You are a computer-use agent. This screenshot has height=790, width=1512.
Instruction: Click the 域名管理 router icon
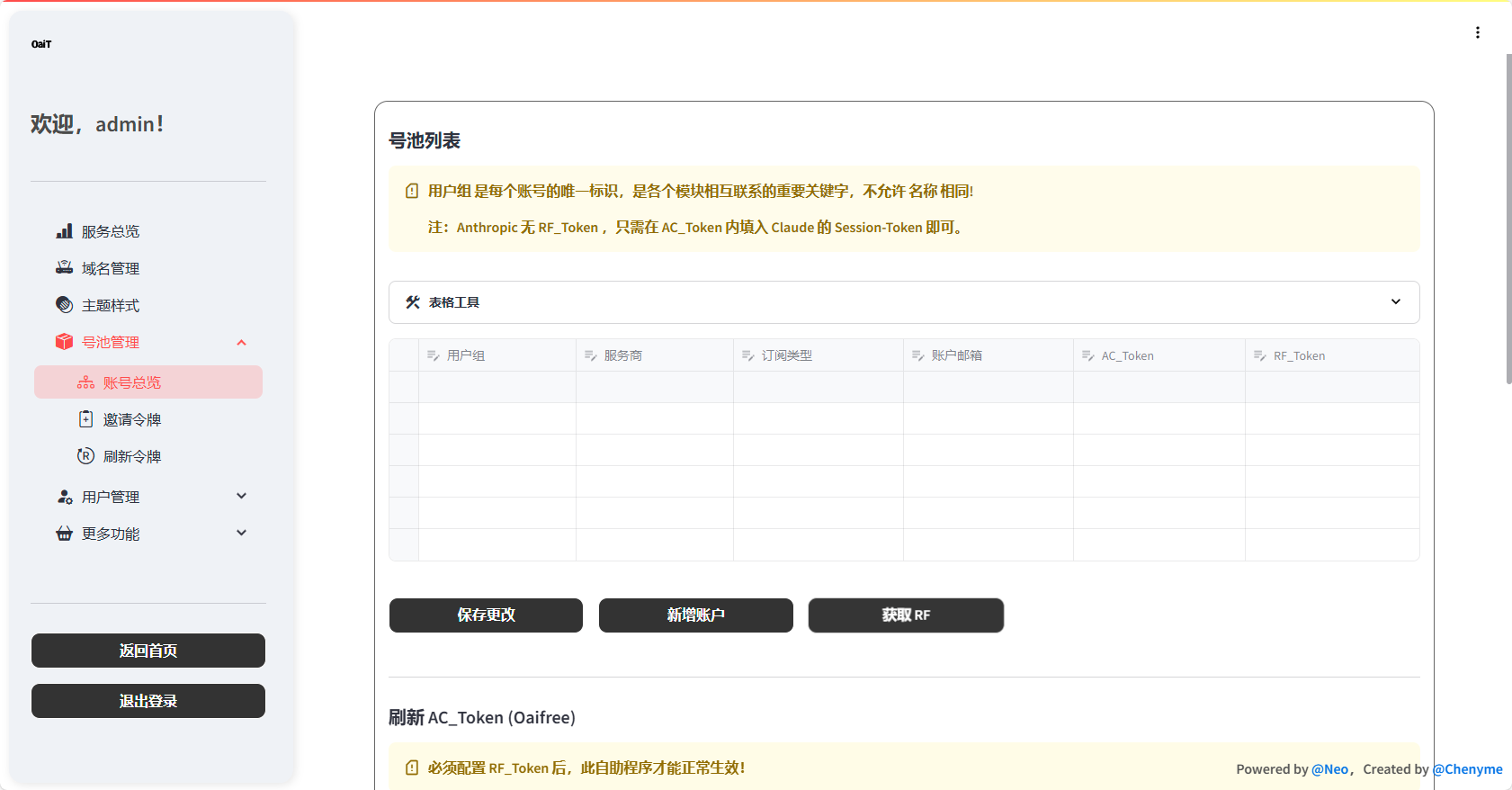tap(64, 268)
